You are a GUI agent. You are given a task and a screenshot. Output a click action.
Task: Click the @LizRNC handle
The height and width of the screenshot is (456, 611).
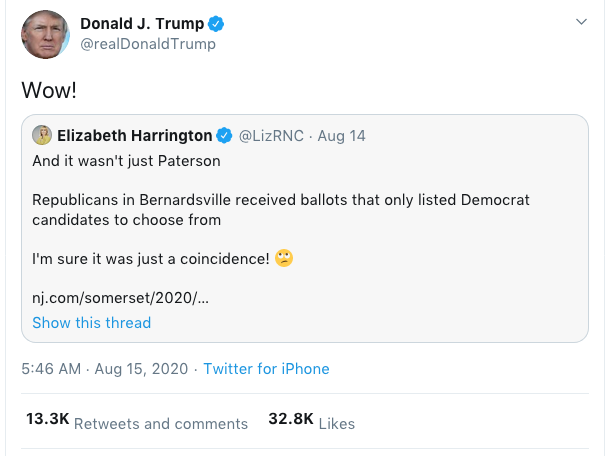271,136
